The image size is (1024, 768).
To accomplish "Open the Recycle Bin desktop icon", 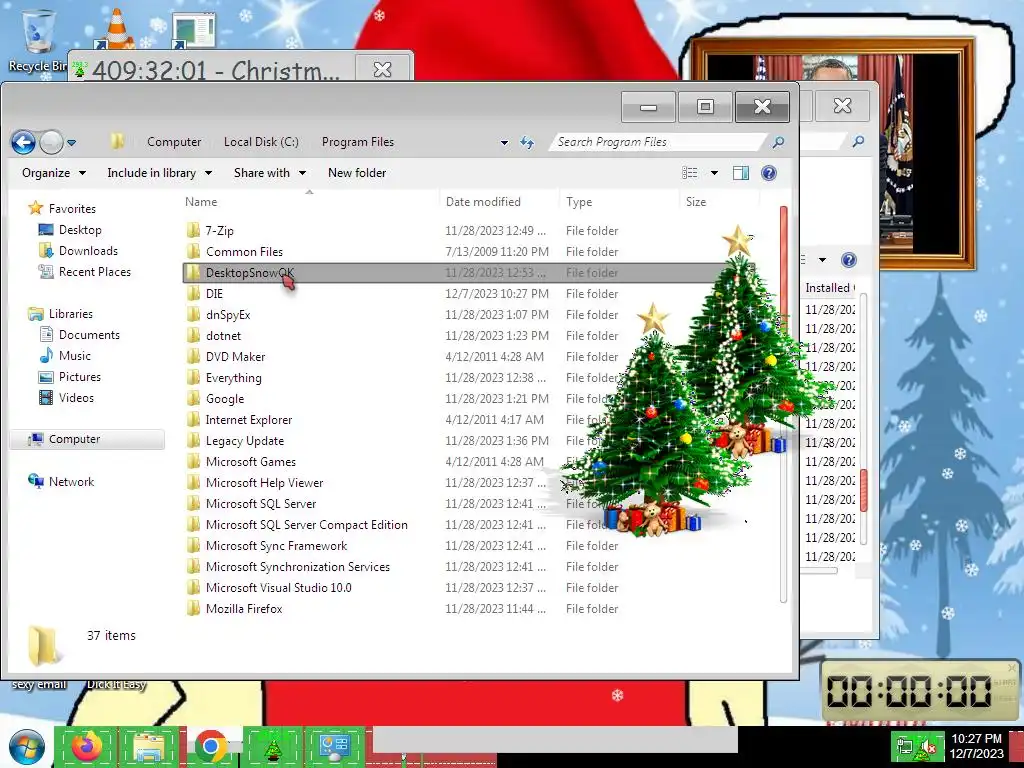I will pyautogui.click(x=37, y=39).
